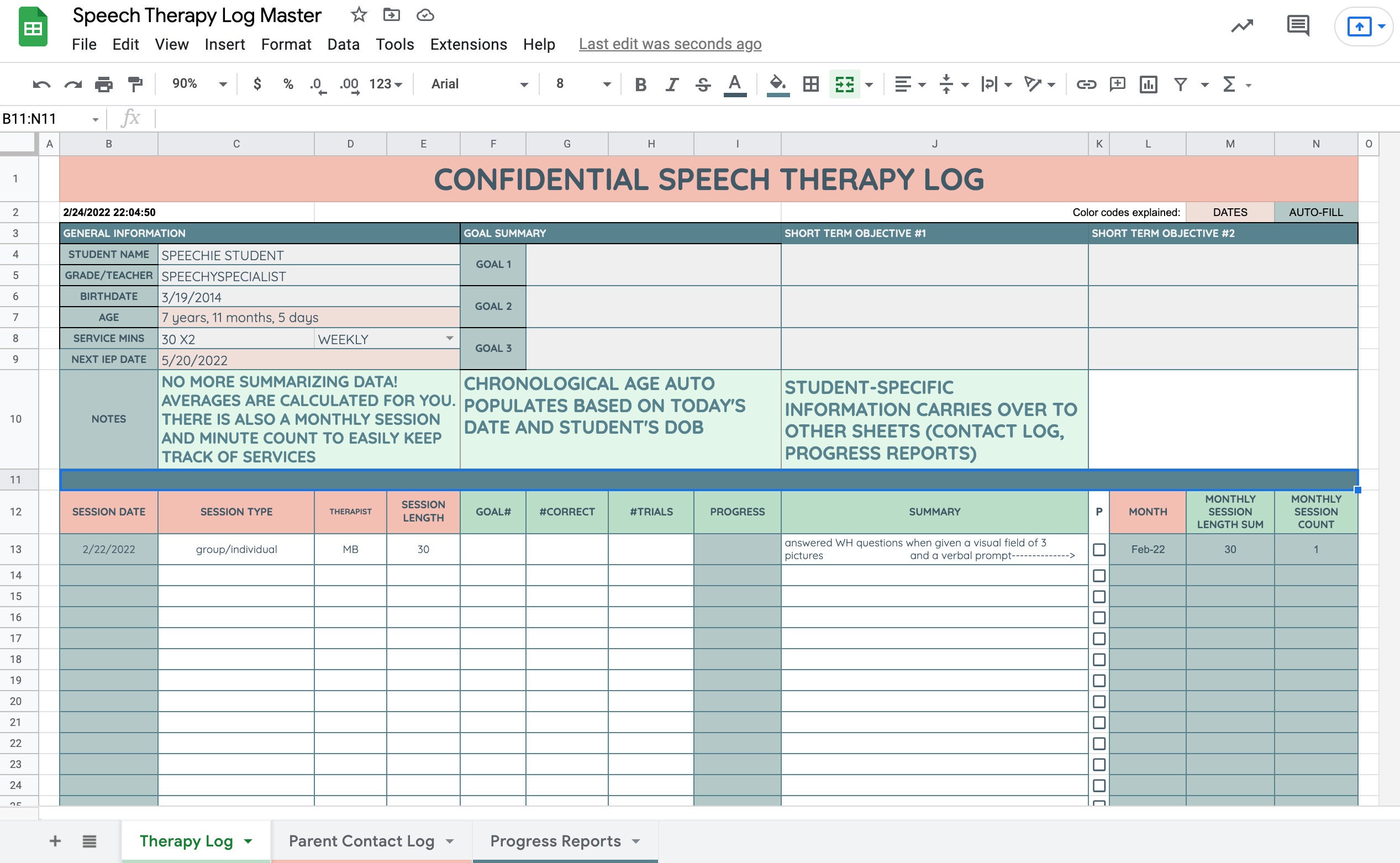Open the borders tool
1400x863 pixels.
click(x=810, y=85)
